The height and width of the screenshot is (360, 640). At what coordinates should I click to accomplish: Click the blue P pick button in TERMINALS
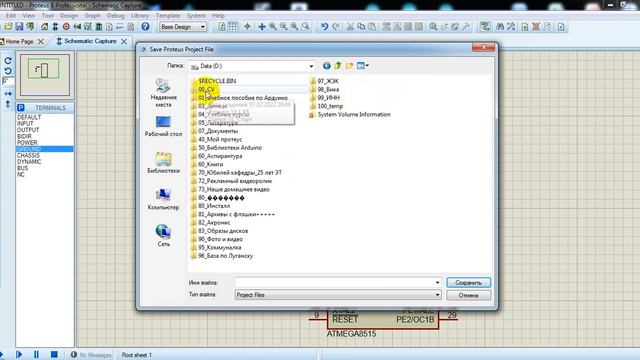click(x=21, y=108)
